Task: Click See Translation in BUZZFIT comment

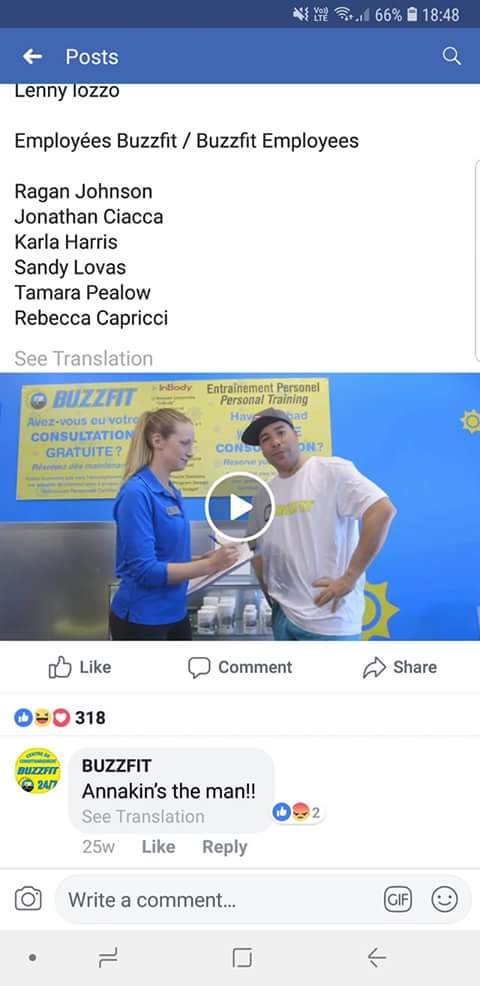Action: pos(143,816)
